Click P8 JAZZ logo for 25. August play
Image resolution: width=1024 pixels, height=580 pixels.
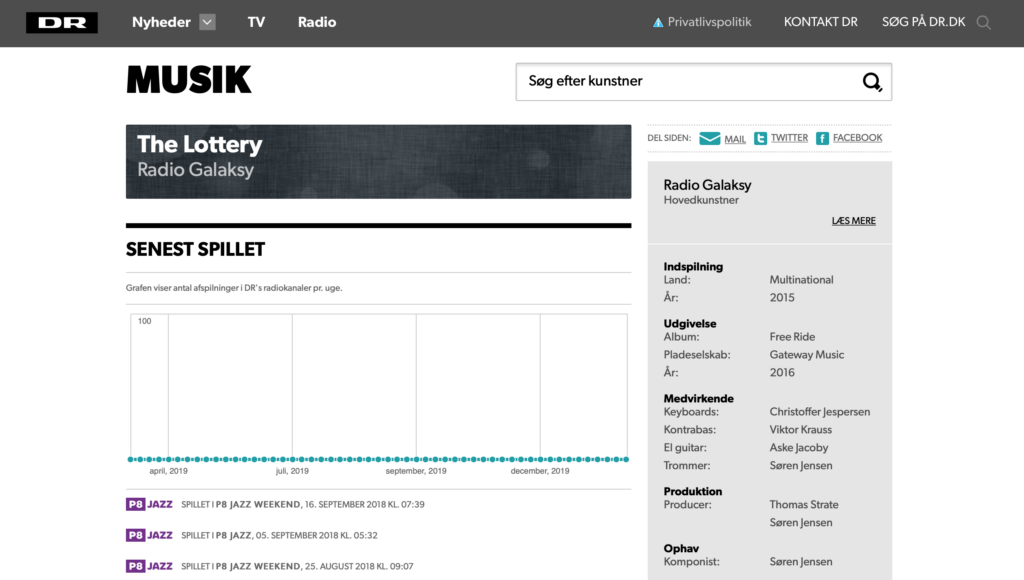150,566
